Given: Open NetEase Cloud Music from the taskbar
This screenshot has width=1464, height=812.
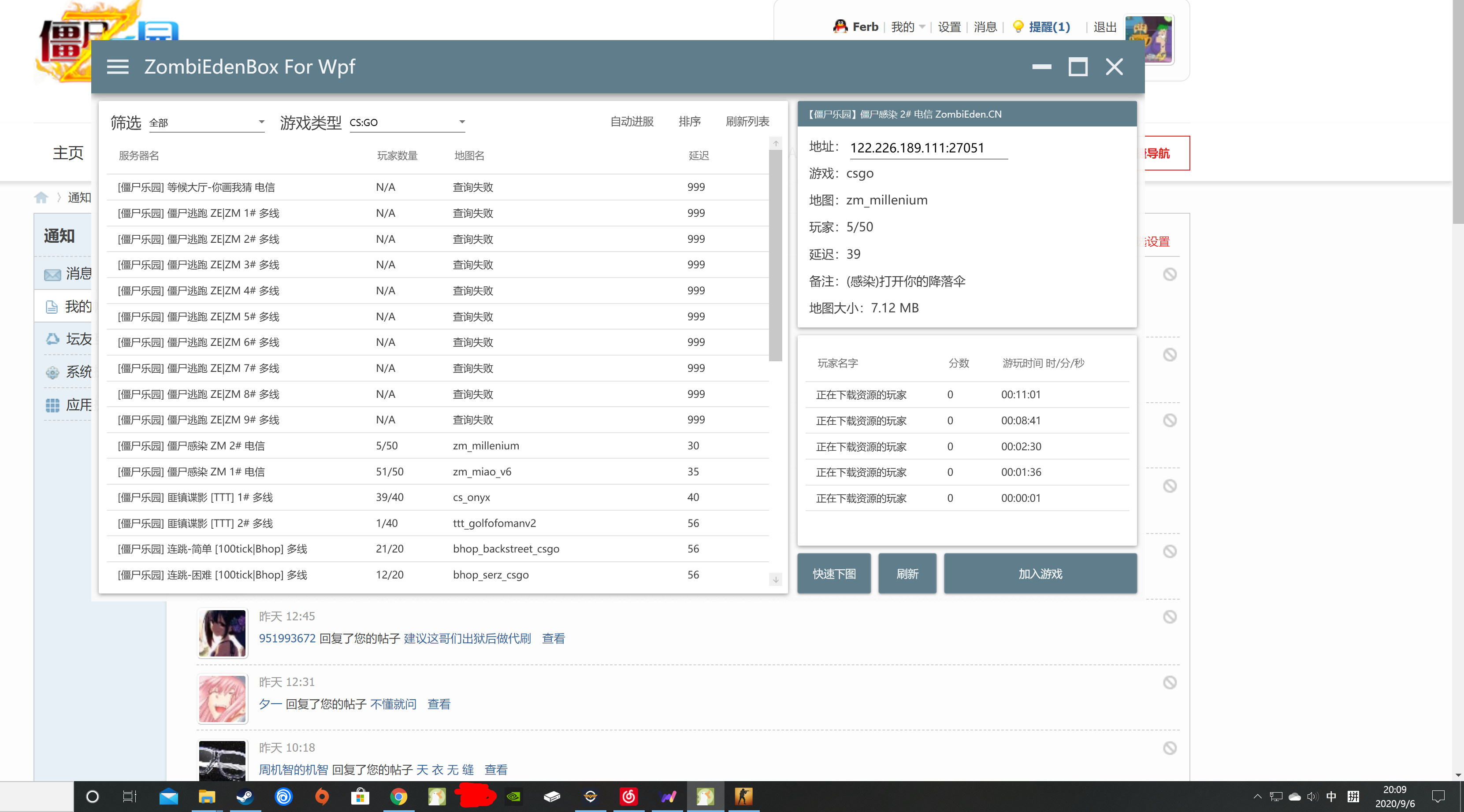Looking at the screenshot, I should pyautogui.click(x=628, y=797).
